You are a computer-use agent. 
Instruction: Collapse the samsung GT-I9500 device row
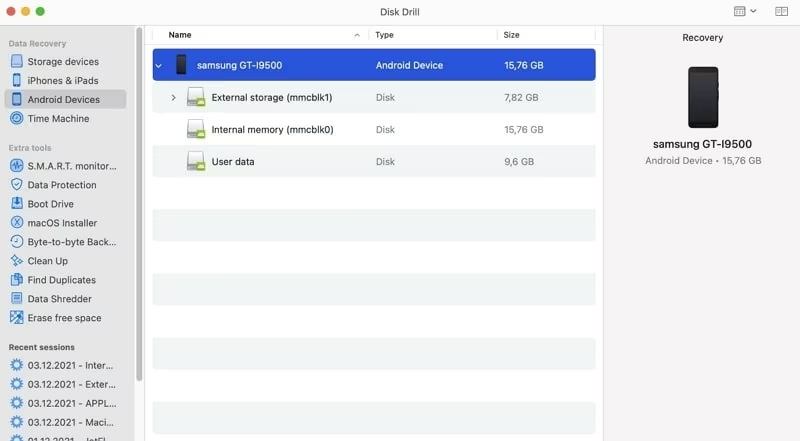pyautogui.click(x=158, y=66)
